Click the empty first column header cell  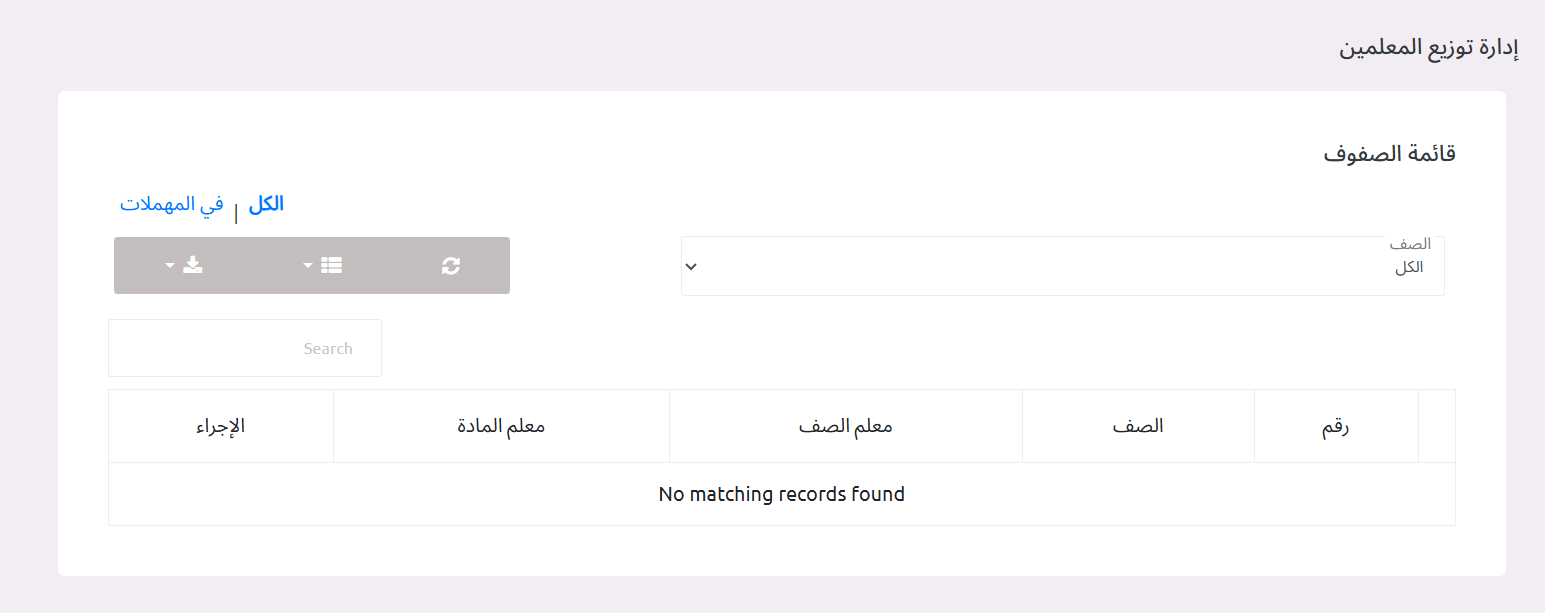pos(1436,426)
